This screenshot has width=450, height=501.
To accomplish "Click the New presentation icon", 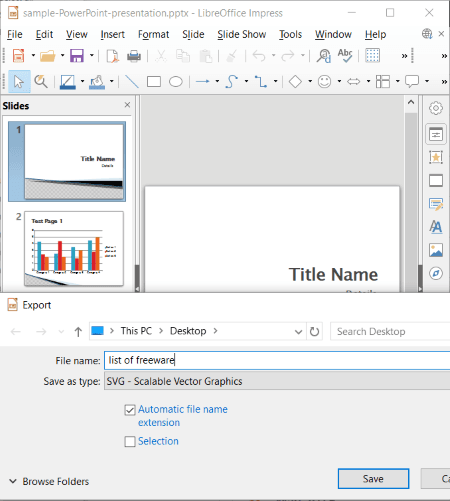I will 19,56.
